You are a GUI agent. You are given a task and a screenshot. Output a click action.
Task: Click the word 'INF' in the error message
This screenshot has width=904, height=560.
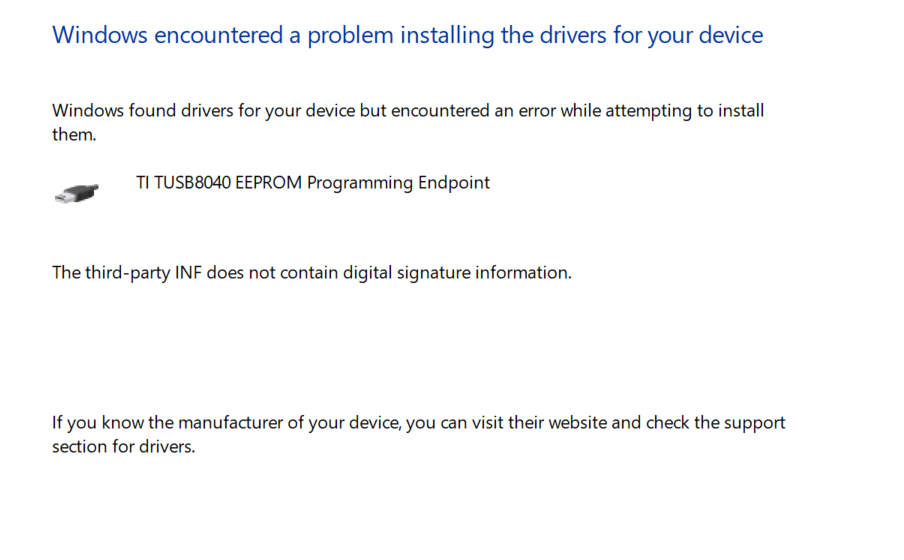[188, 273]
